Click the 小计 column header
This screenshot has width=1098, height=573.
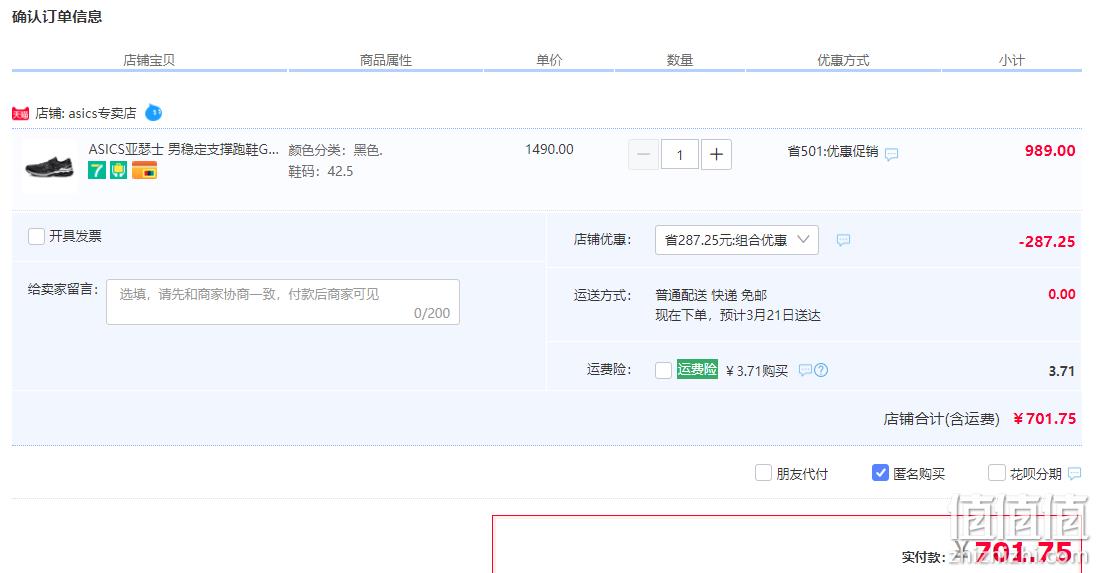tap(1011, 60)
